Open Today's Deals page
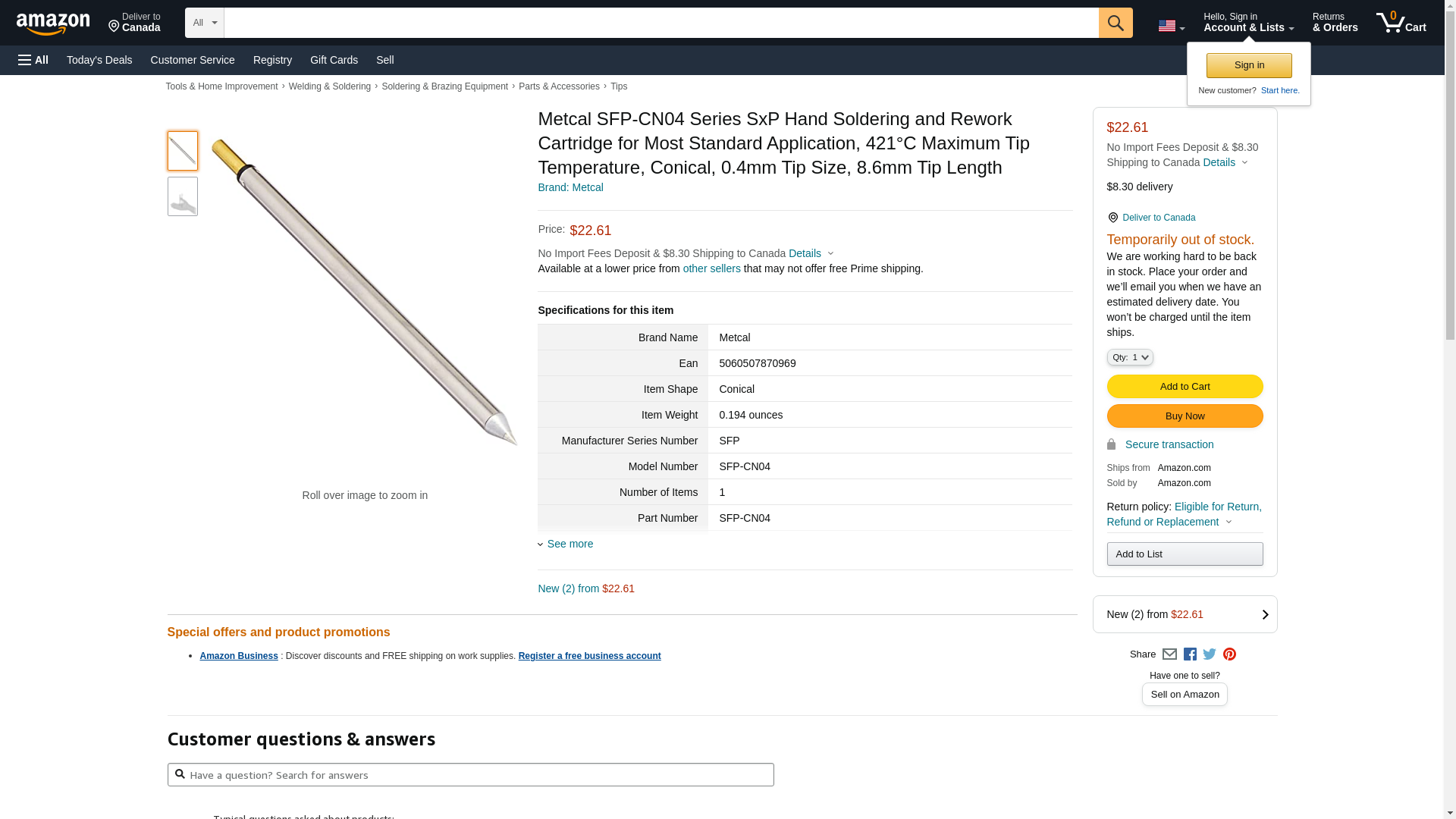1456x819 pixels. 99,60
